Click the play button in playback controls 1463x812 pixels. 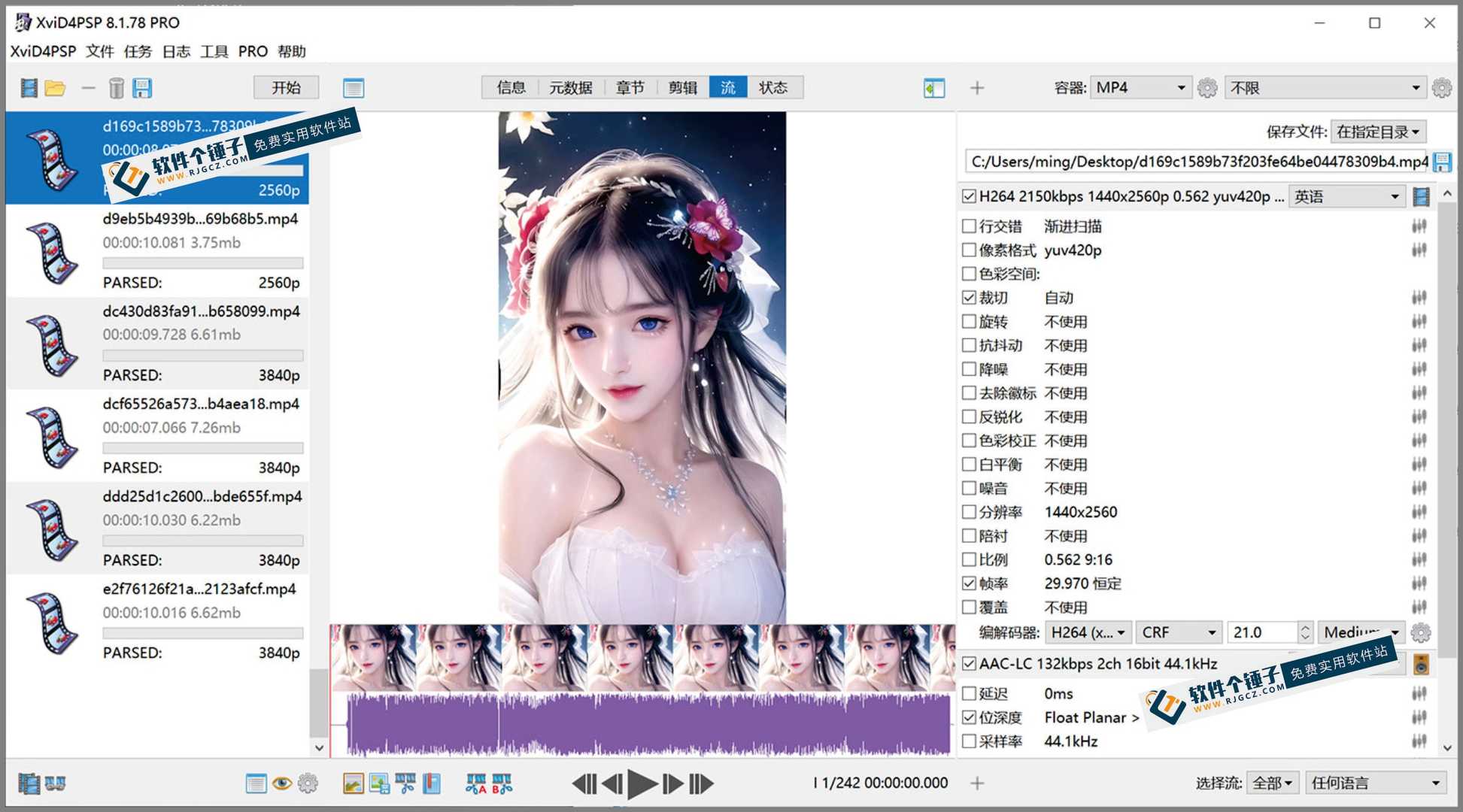640,783
